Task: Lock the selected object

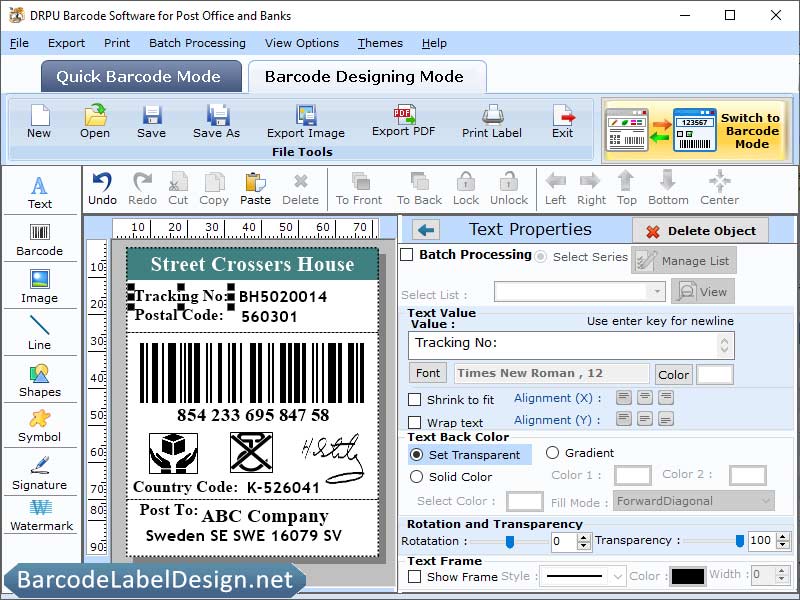Action: [466, 189]
